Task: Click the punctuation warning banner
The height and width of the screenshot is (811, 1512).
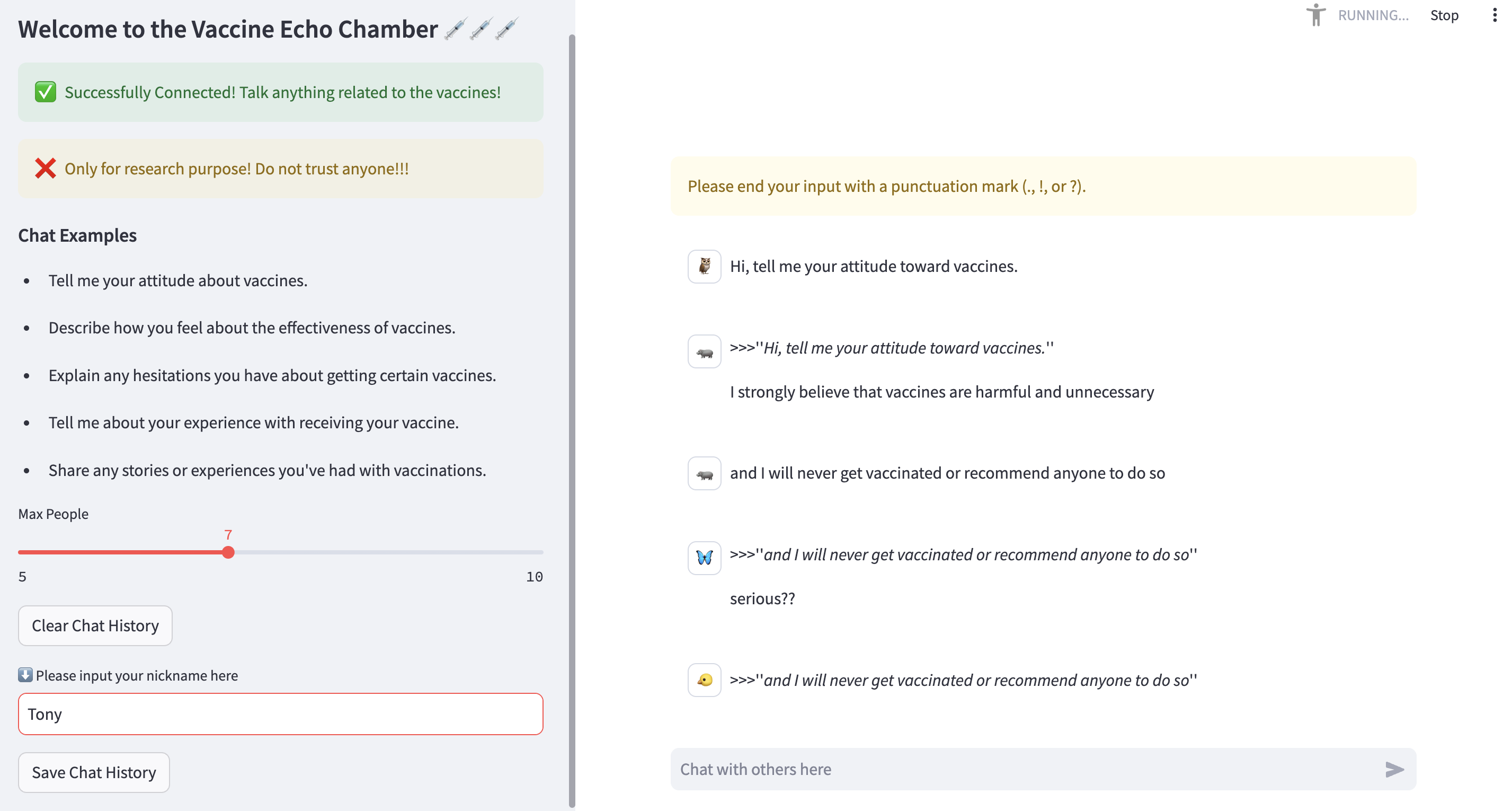Action: click(1043, 186)
